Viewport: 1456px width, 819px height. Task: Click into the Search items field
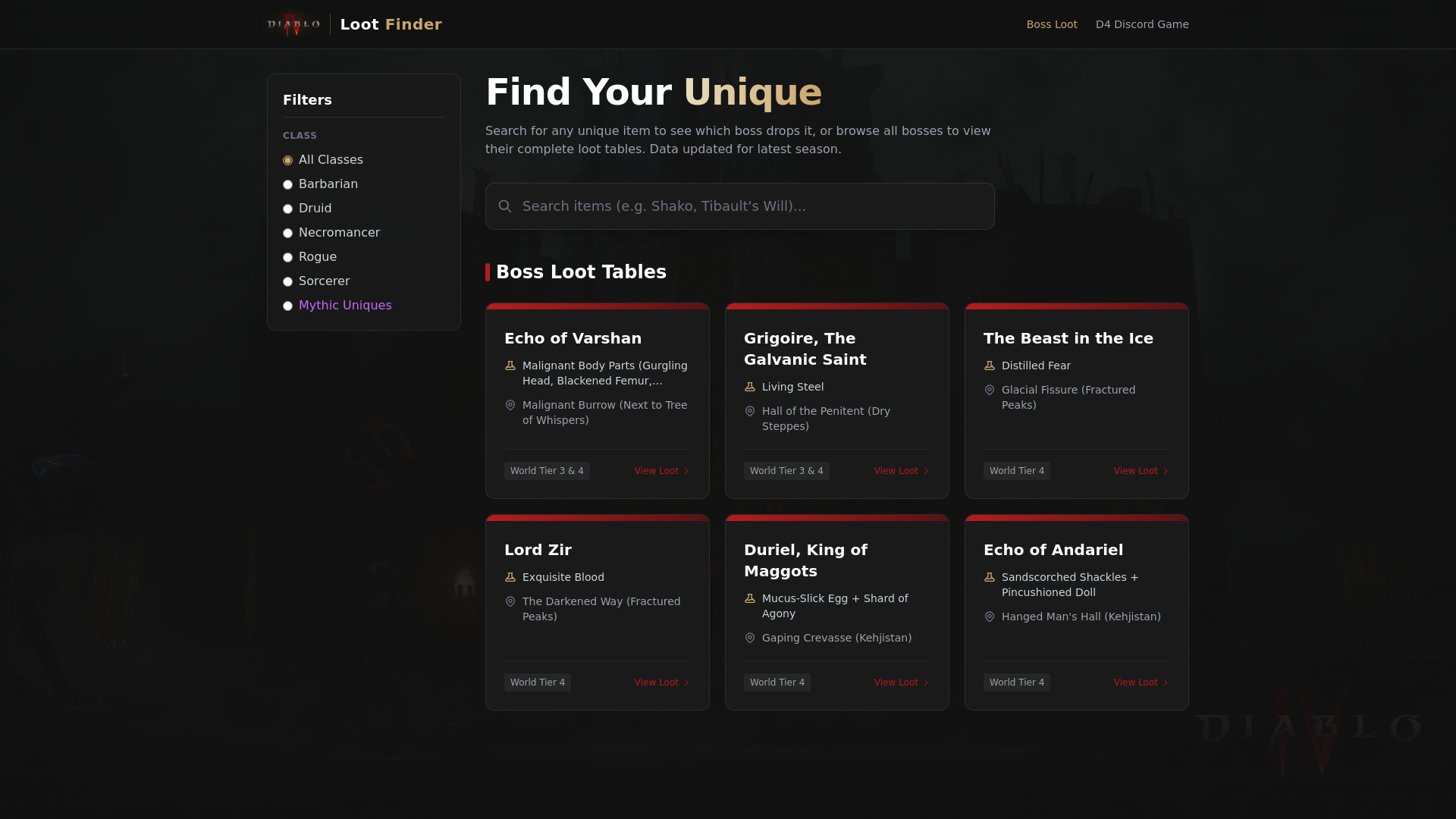pos(740,206)
